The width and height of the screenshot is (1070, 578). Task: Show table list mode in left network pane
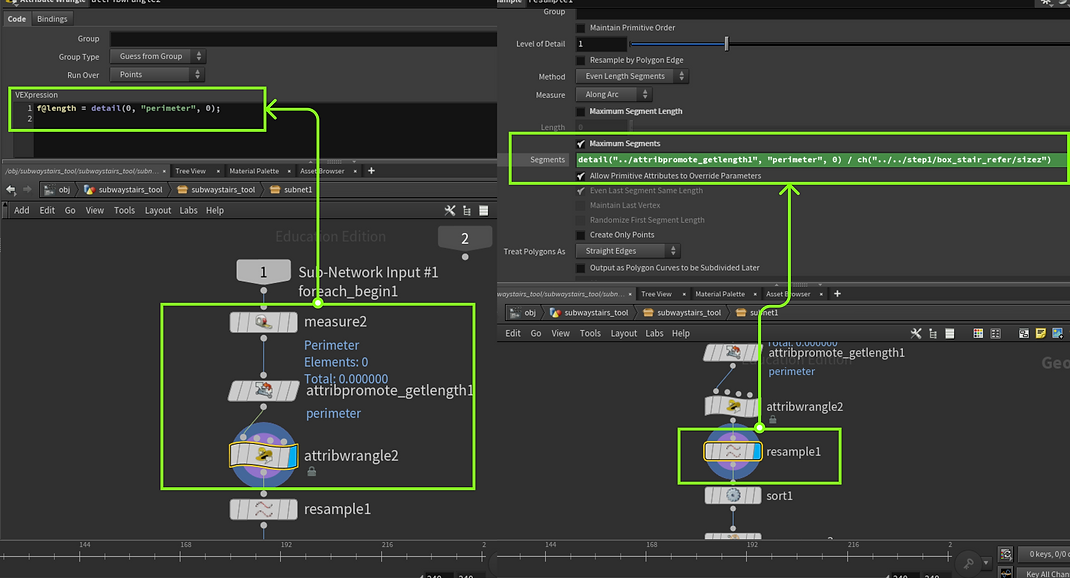(483, 211)
